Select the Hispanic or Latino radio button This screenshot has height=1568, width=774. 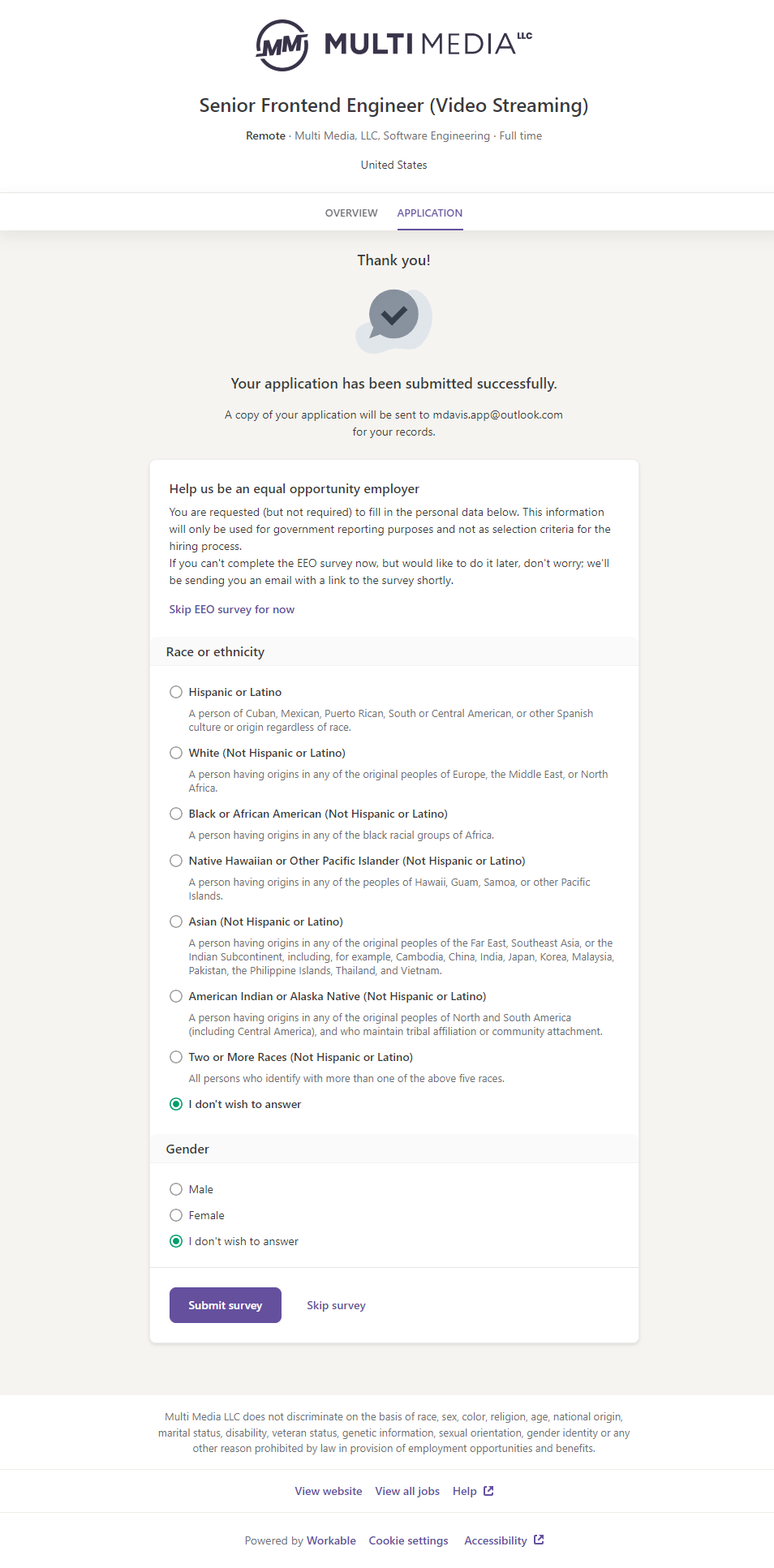(x=176, y=692)
